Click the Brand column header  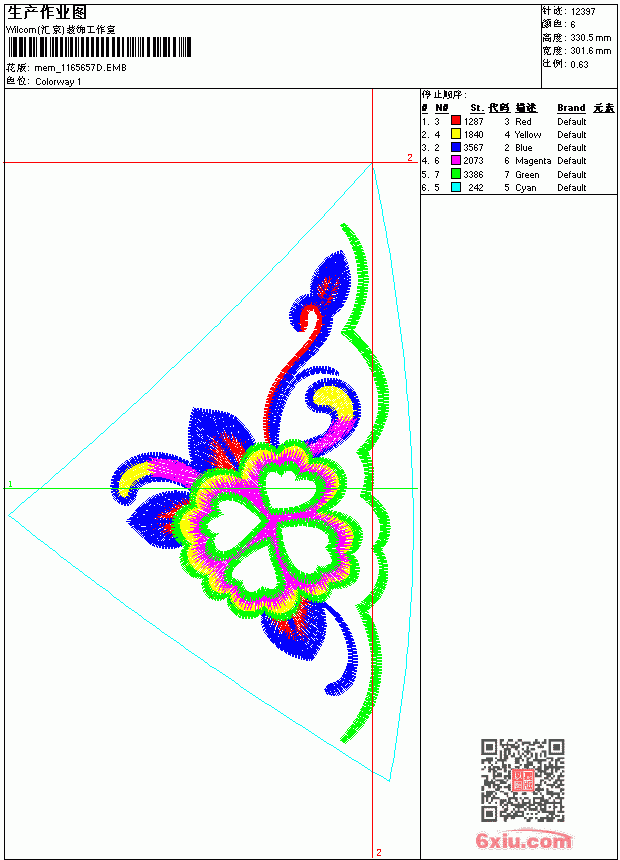coord(571,108)
